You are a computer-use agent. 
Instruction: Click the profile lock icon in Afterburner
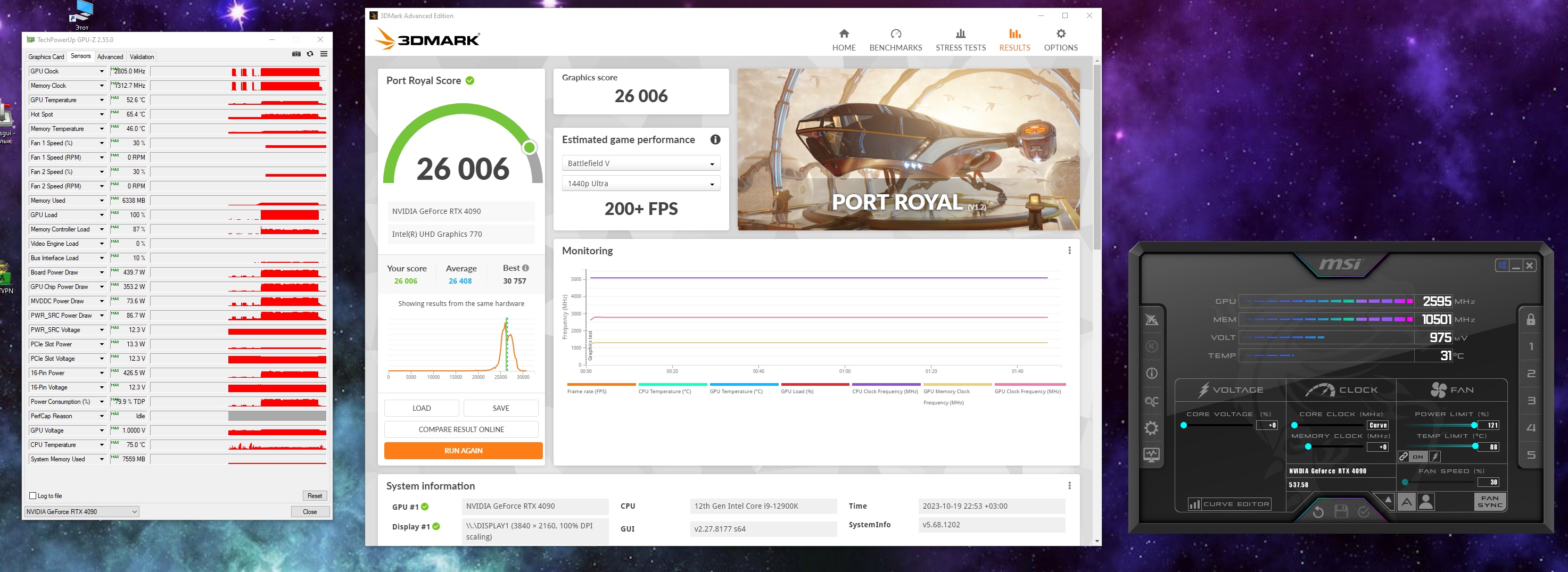click(1531, 319)
